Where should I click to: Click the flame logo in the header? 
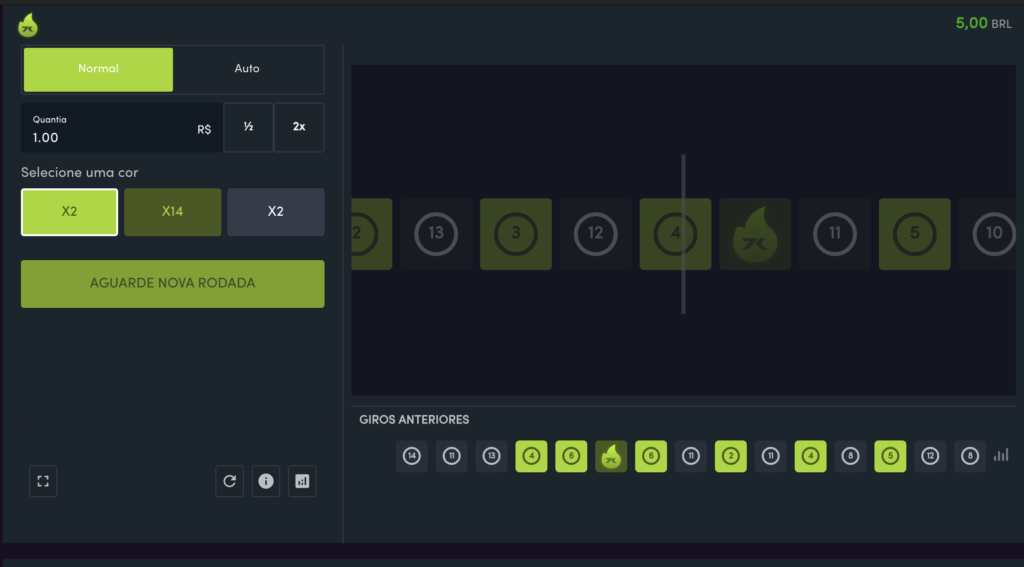(x=27, y=25)
